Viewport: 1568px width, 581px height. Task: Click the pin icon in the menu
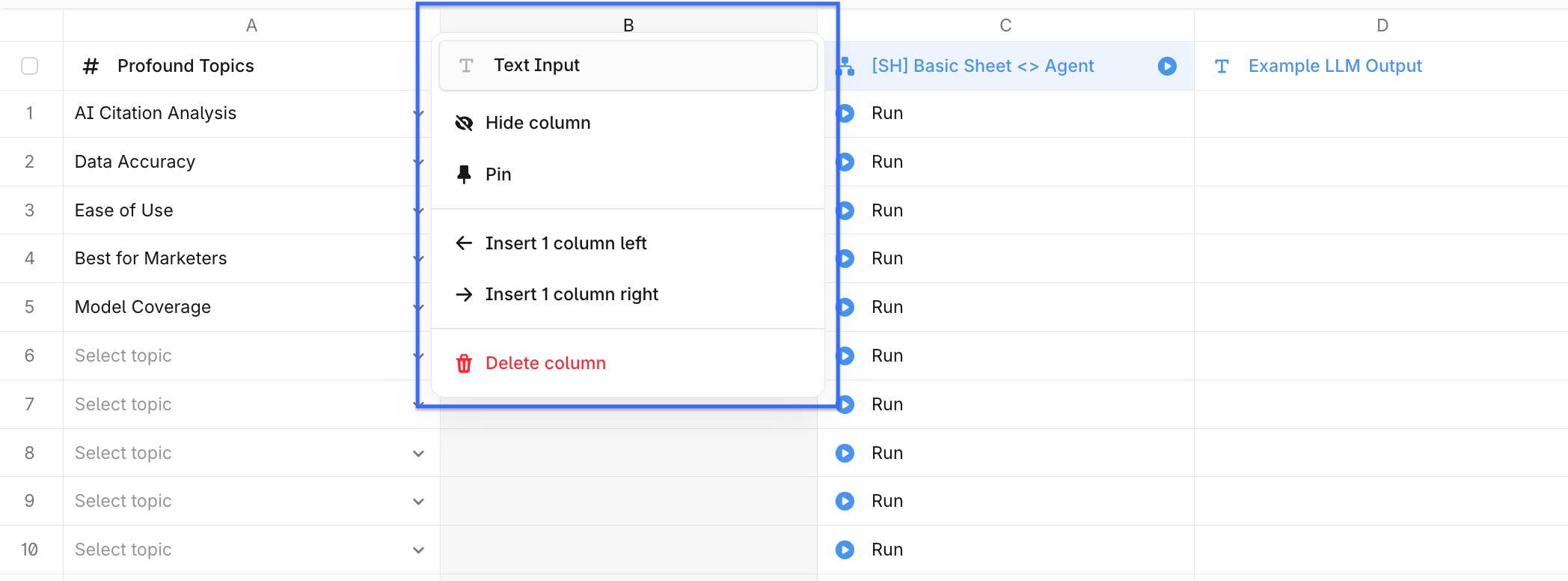tap(465, 174)
